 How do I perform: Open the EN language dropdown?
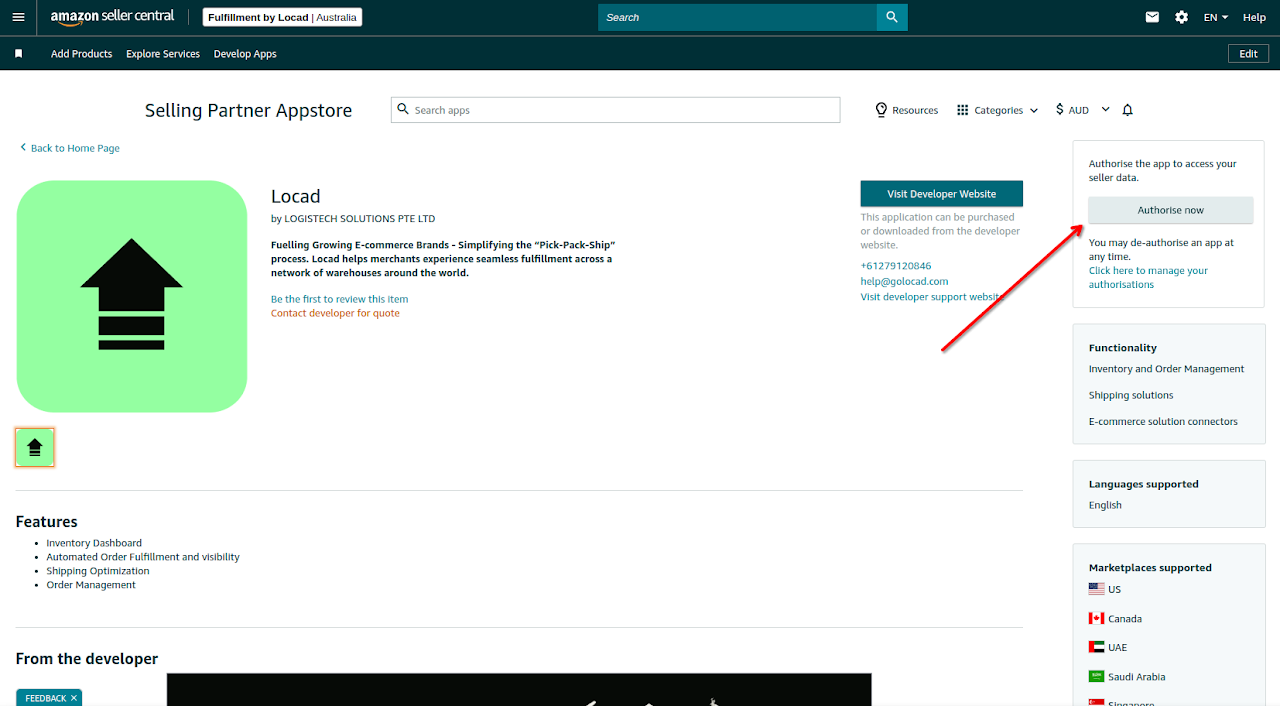(x=1216, y=17)
